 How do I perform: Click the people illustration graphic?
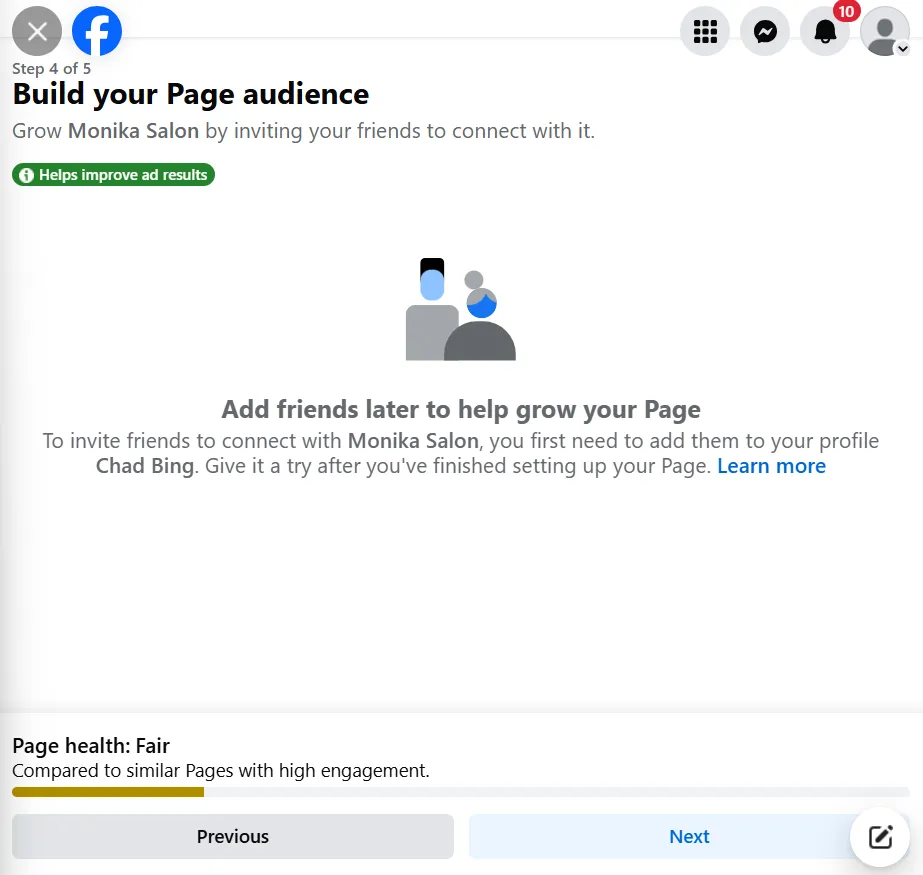[x=460, y=307]
